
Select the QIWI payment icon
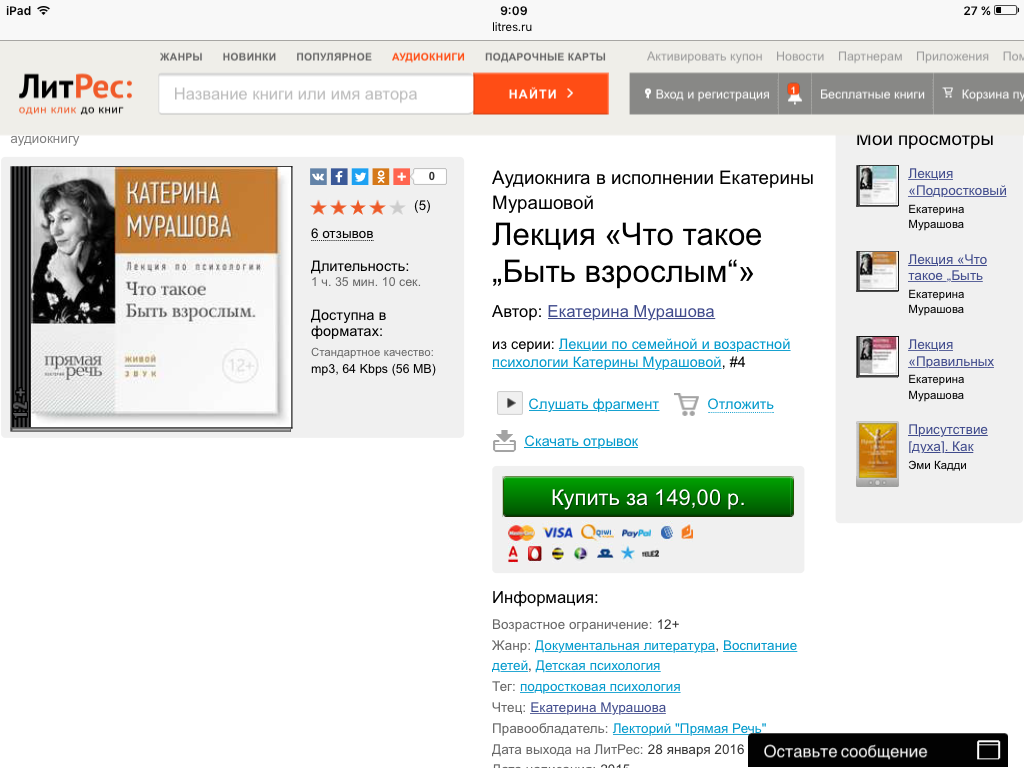(597, 533)
